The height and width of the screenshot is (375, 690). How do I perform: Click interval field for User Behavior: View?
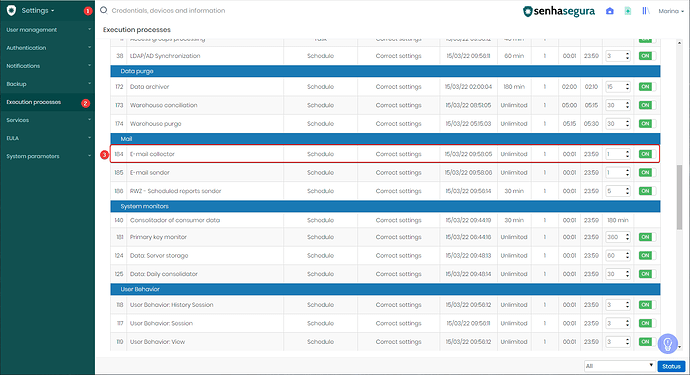point(618,342)
